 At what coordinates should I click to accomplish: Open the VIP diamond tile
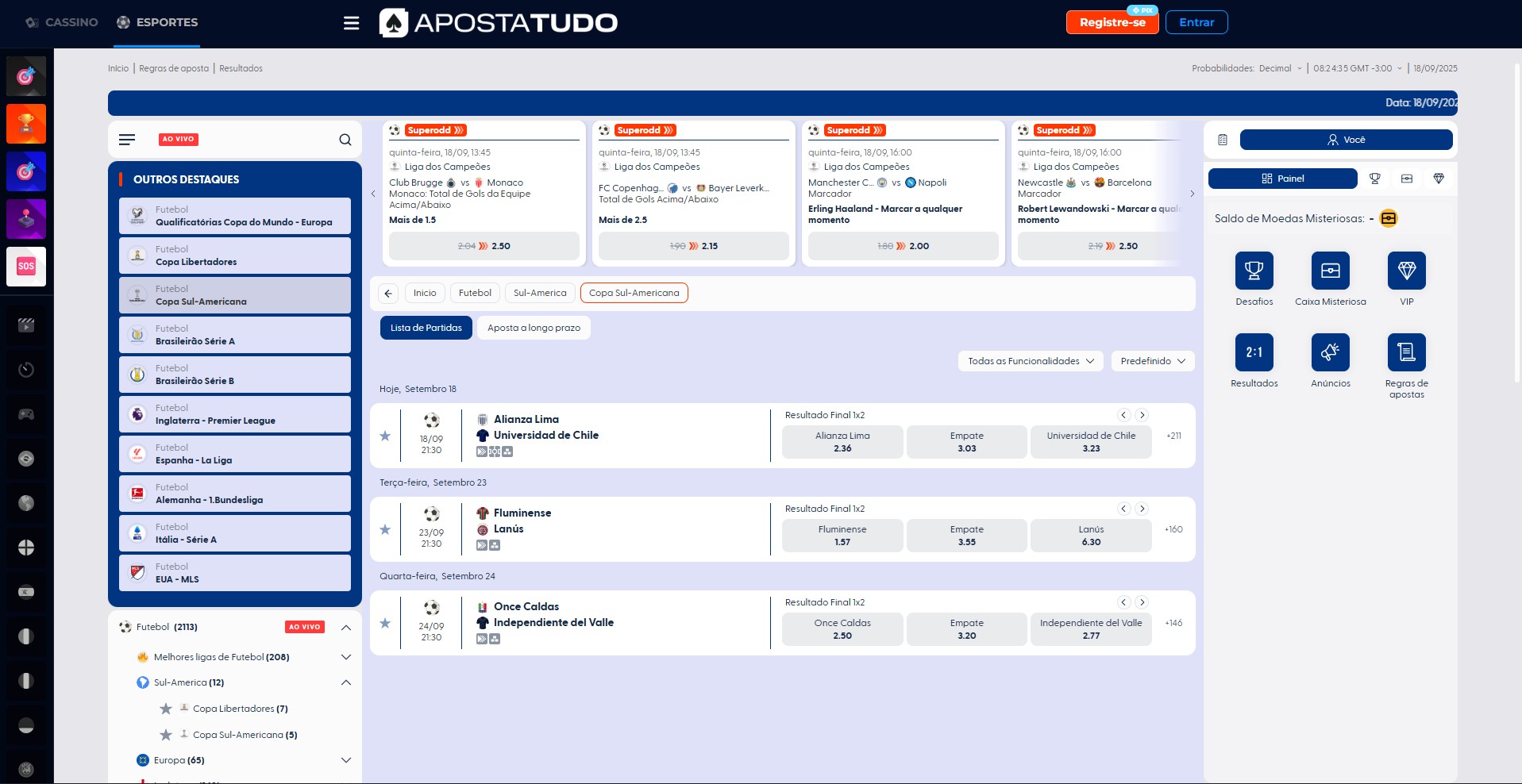(1407, 271)
